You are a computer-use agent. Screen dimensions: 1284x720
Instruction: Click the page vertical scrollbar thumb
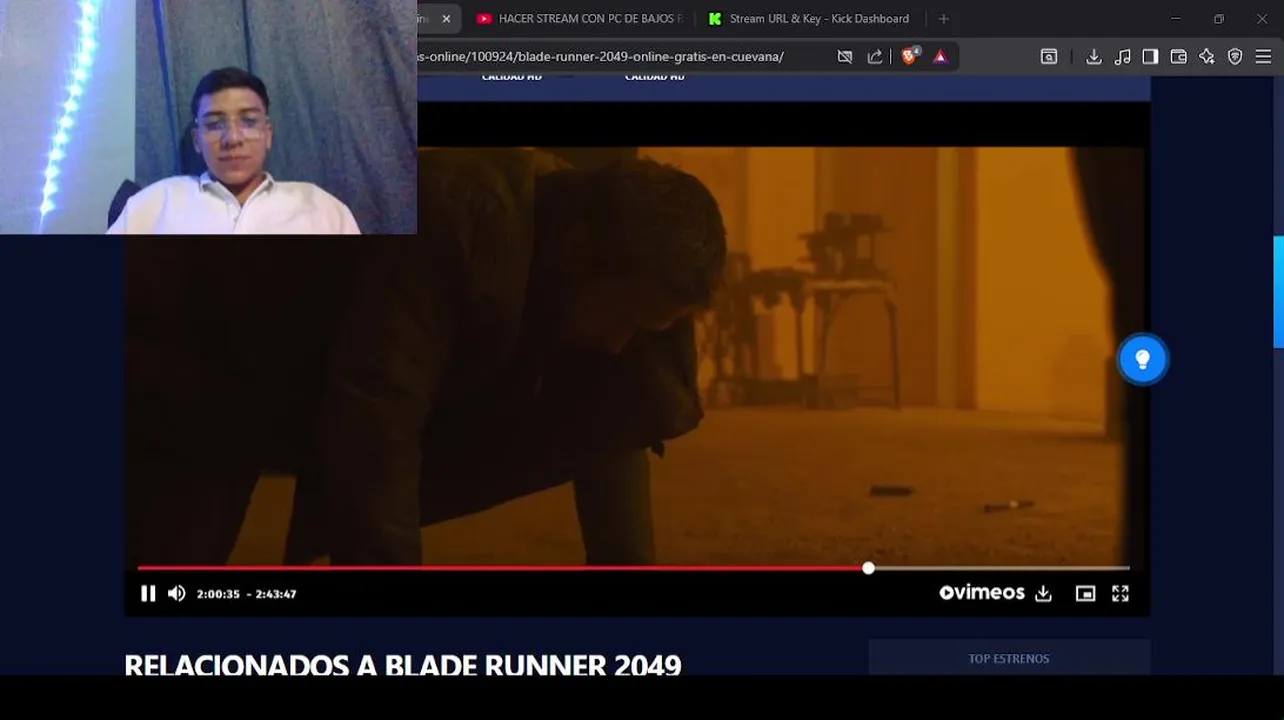(1278, 292)
